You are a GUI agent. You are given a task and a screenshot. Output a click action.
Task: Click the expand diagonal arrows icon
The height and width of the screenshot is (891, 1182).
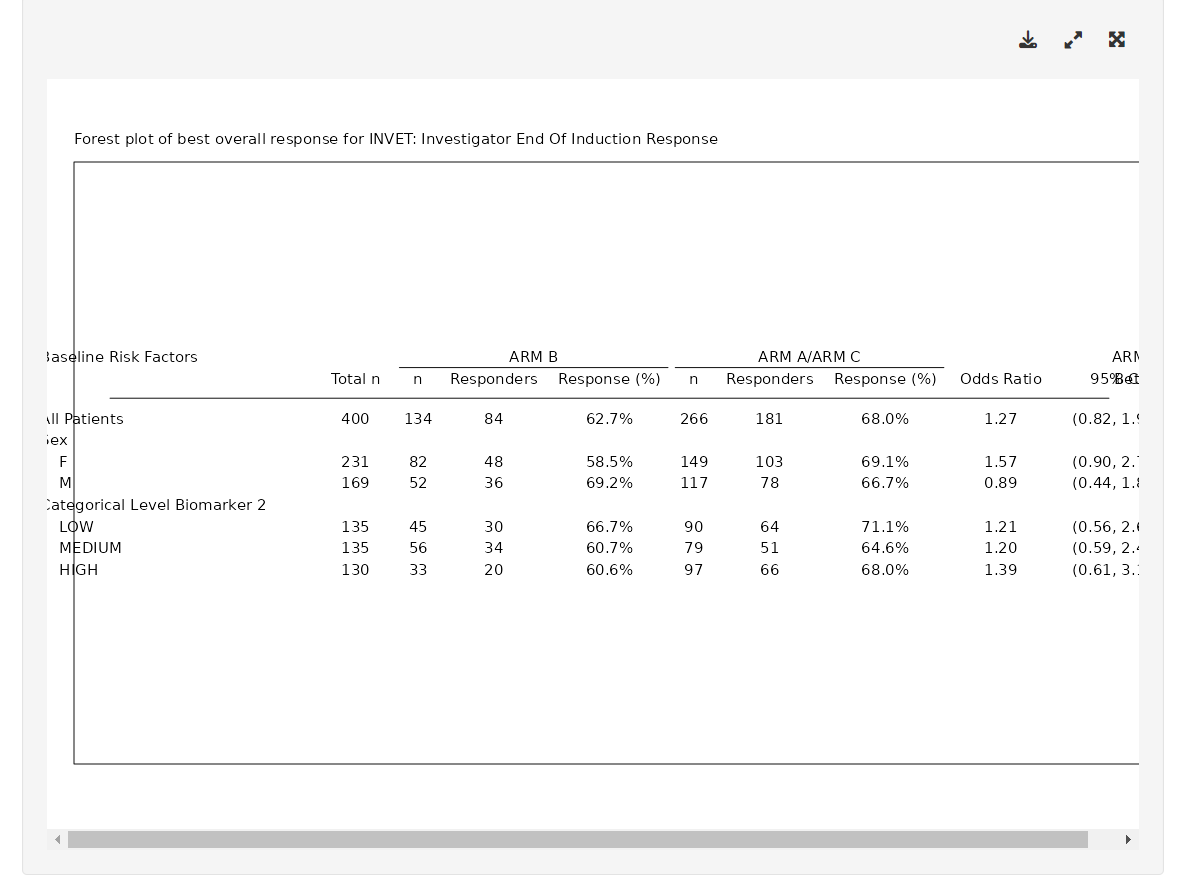tap(1073, 40)
